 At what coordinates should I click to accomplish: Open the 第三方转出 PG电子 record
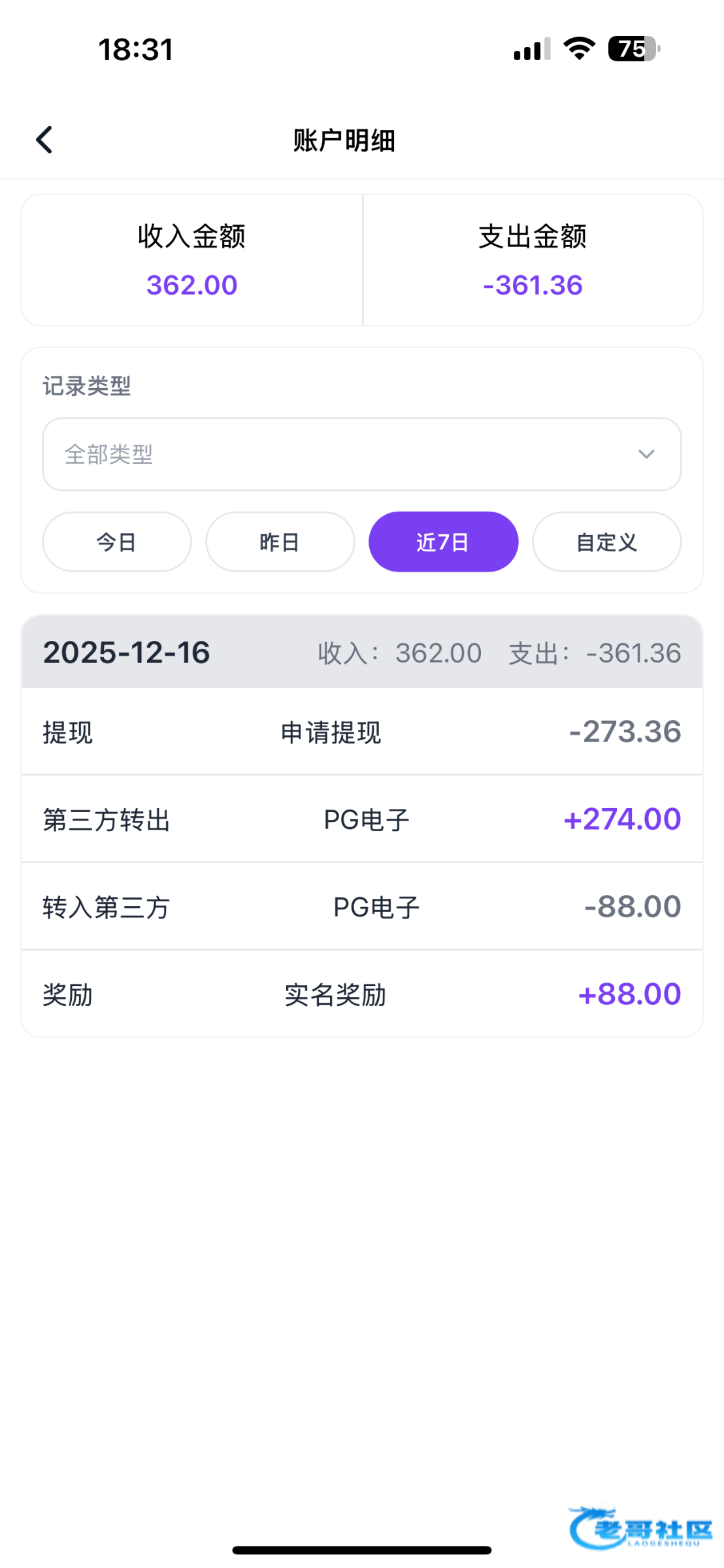click(362, 819)
